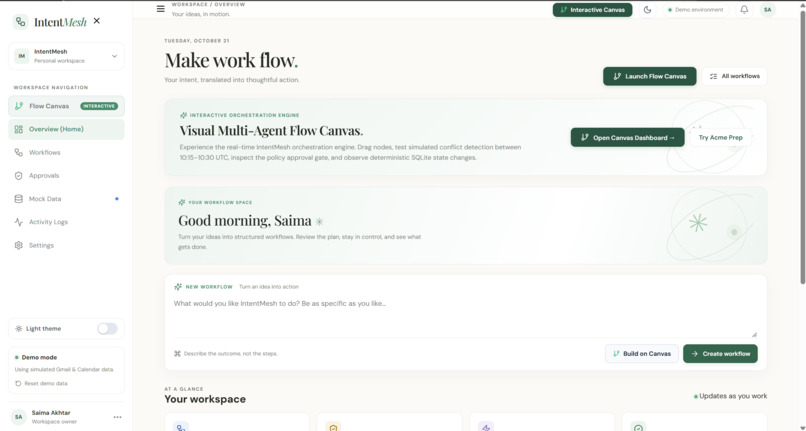Click the Try Acme Prep button
This screenshot has width=806, height=431.
tap(721, 137)
